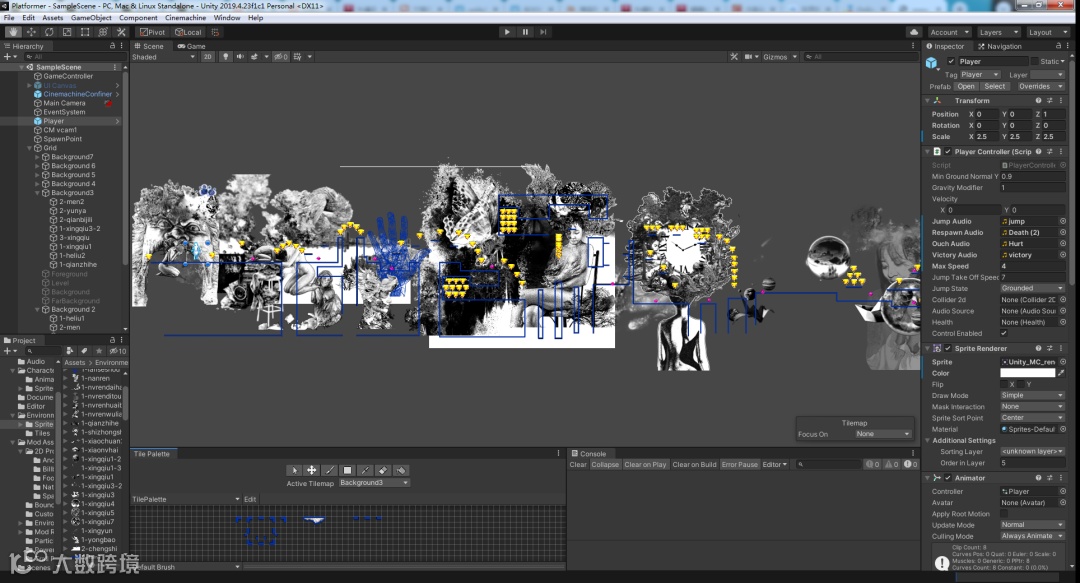Collapse the Background3 tree item
The width and height of the screenshot is (1080, 583).
pos(38,193)
